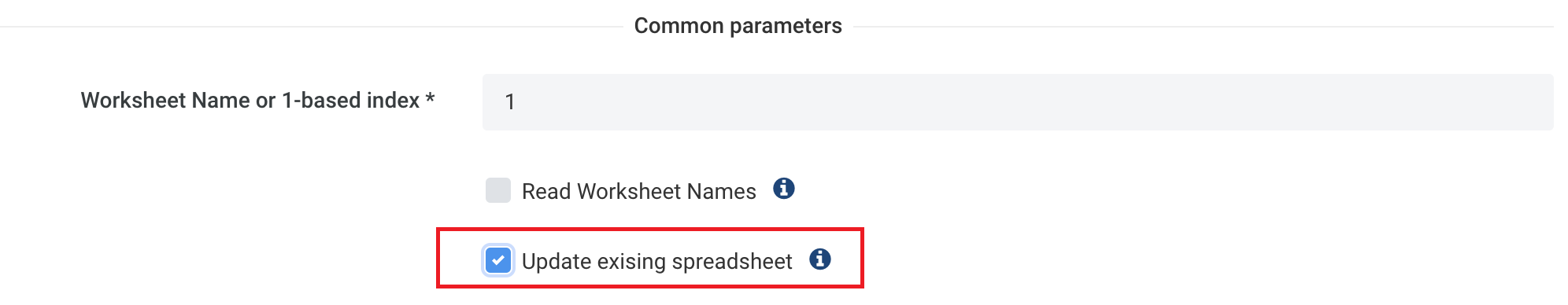This screenshot has width=1568, height=305.
Task: Select the unchecked gray box for Read Worksheet Names
Action: click(498, 190)
